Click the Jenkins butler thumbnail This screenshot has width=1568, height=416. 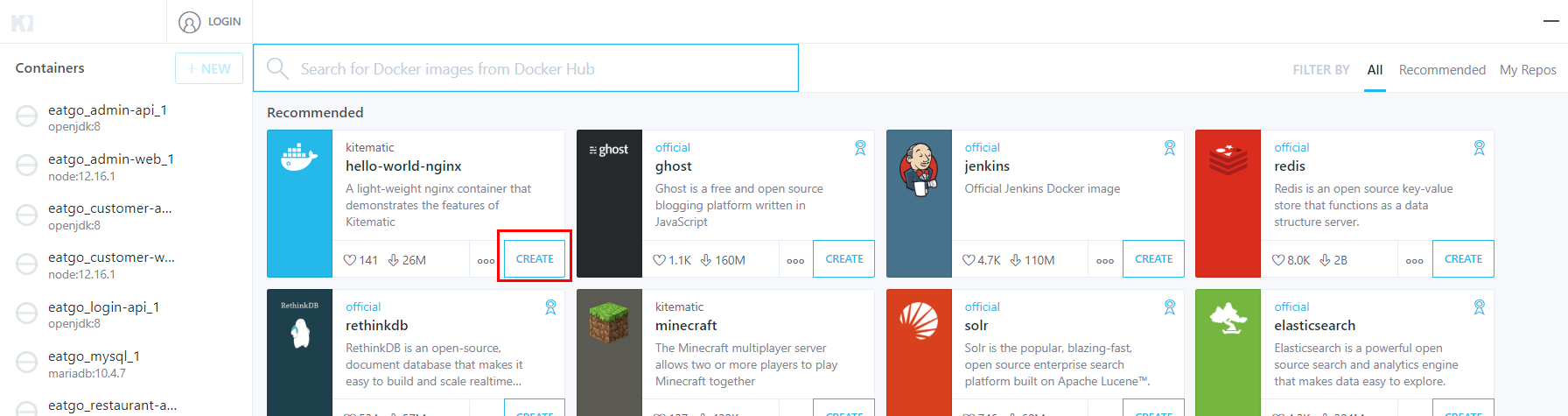[919, 203]
